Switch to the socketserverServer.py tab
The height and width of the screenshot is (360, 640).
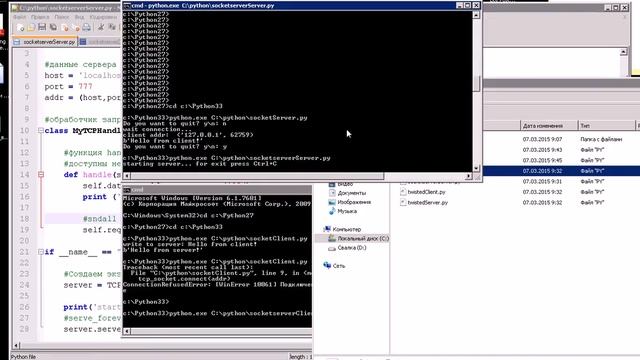coord(45,42)
